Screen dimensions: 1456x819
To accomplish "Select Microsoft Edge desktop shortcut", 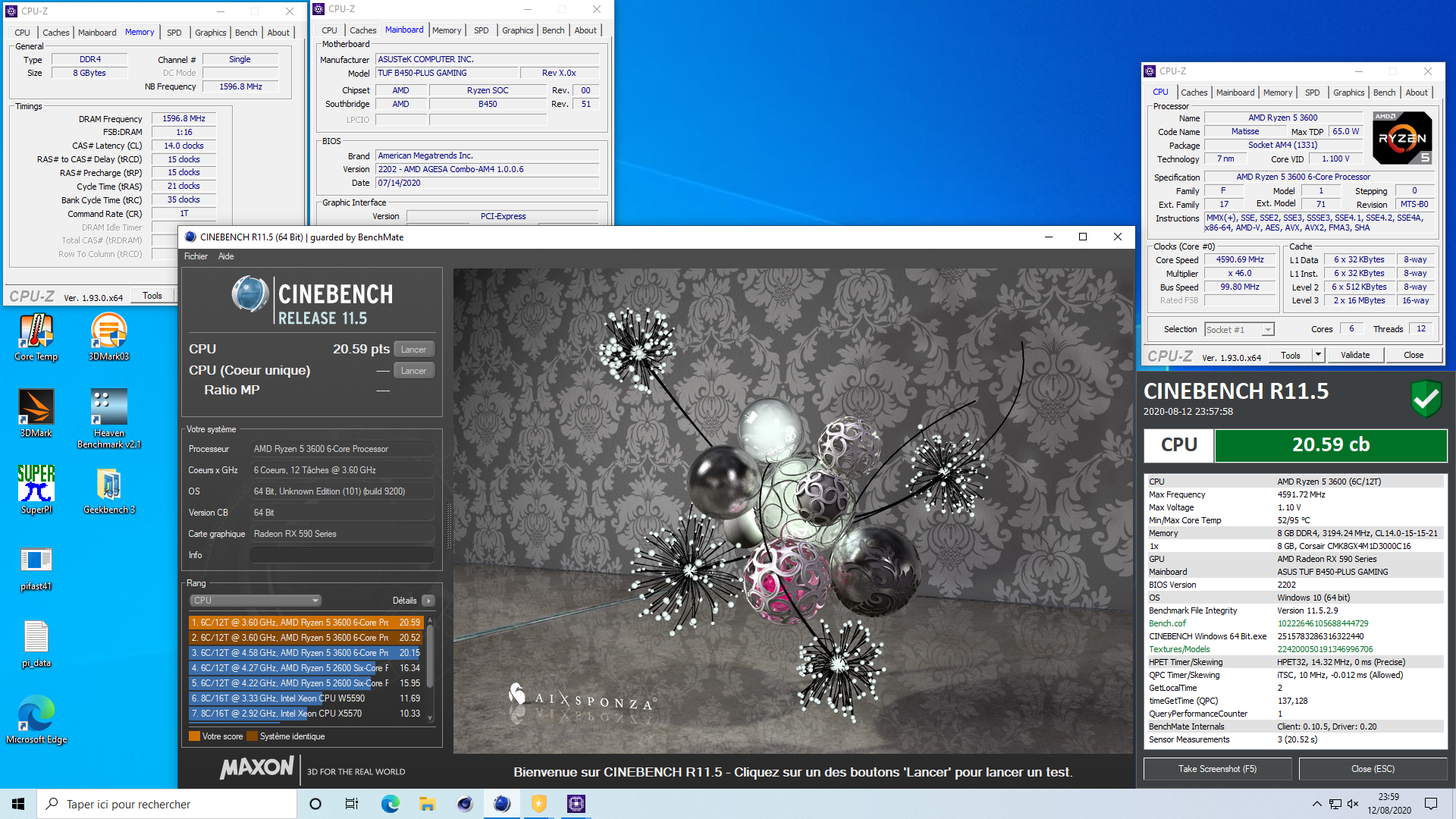I will pyautogui.click(x=36, y=720).
